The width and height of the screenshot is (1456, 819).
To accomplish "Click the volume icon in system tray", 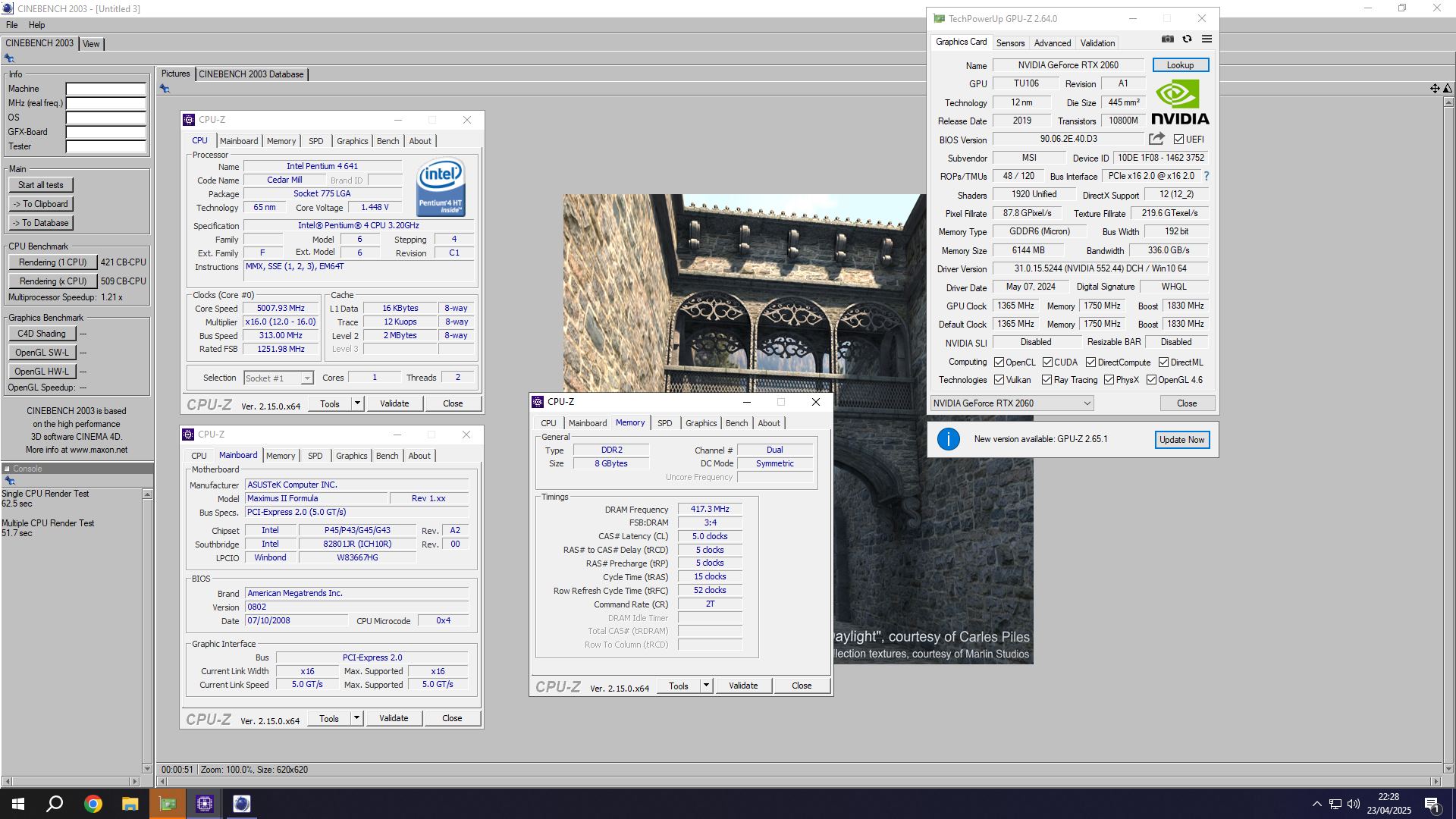I will [x=1354, y=804].
